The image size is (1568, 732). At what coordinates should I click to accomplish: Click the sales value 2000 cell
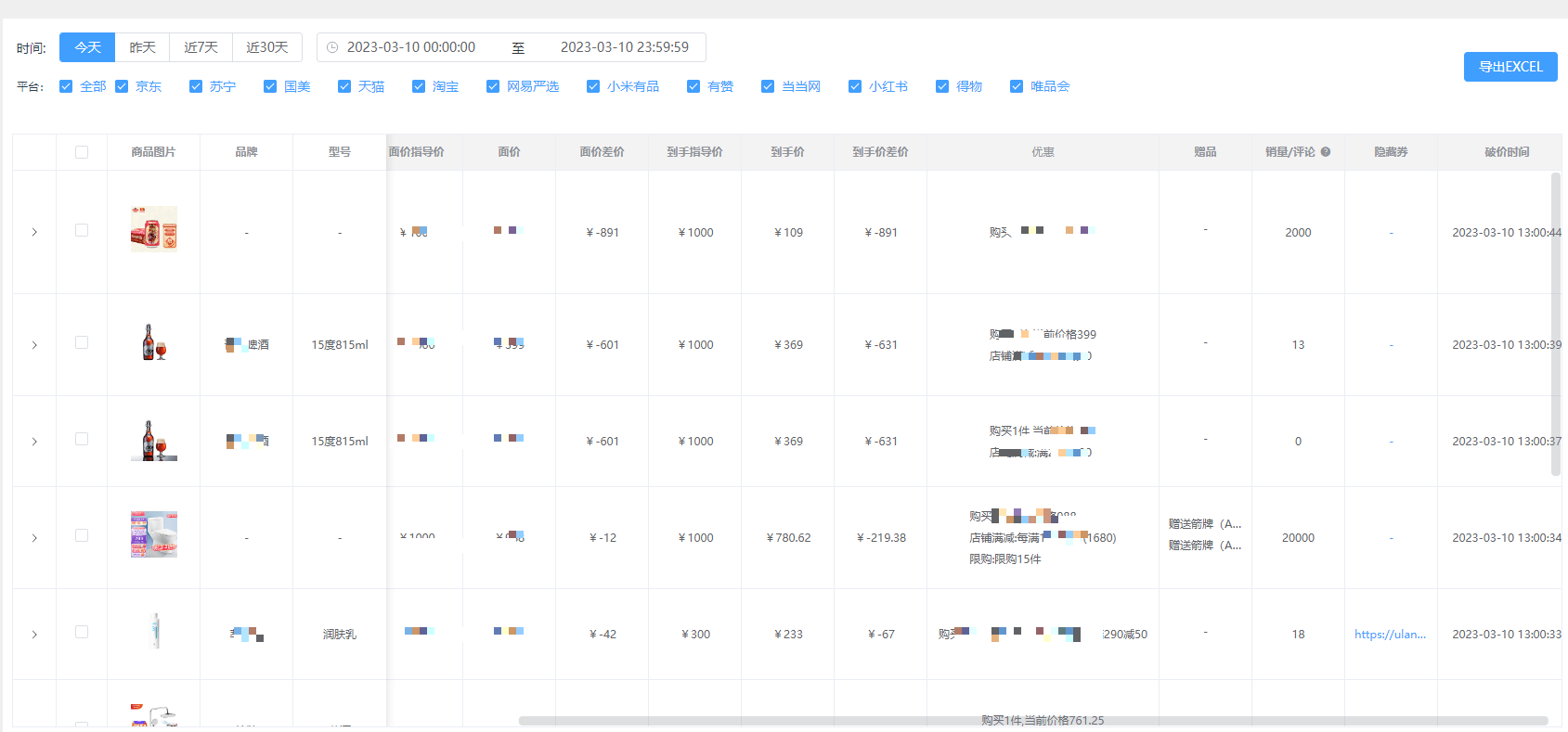pyautogui.click(x=1298, y=233)
